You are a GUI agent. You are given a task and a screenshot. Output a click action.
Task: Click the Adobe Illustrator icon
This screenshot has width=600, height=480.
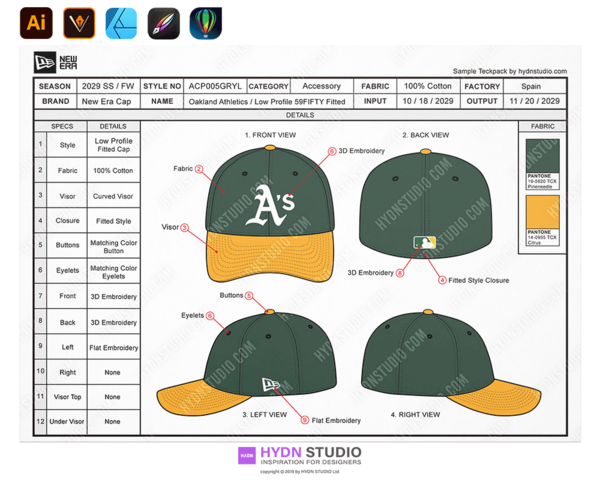(x=36, y=23)
